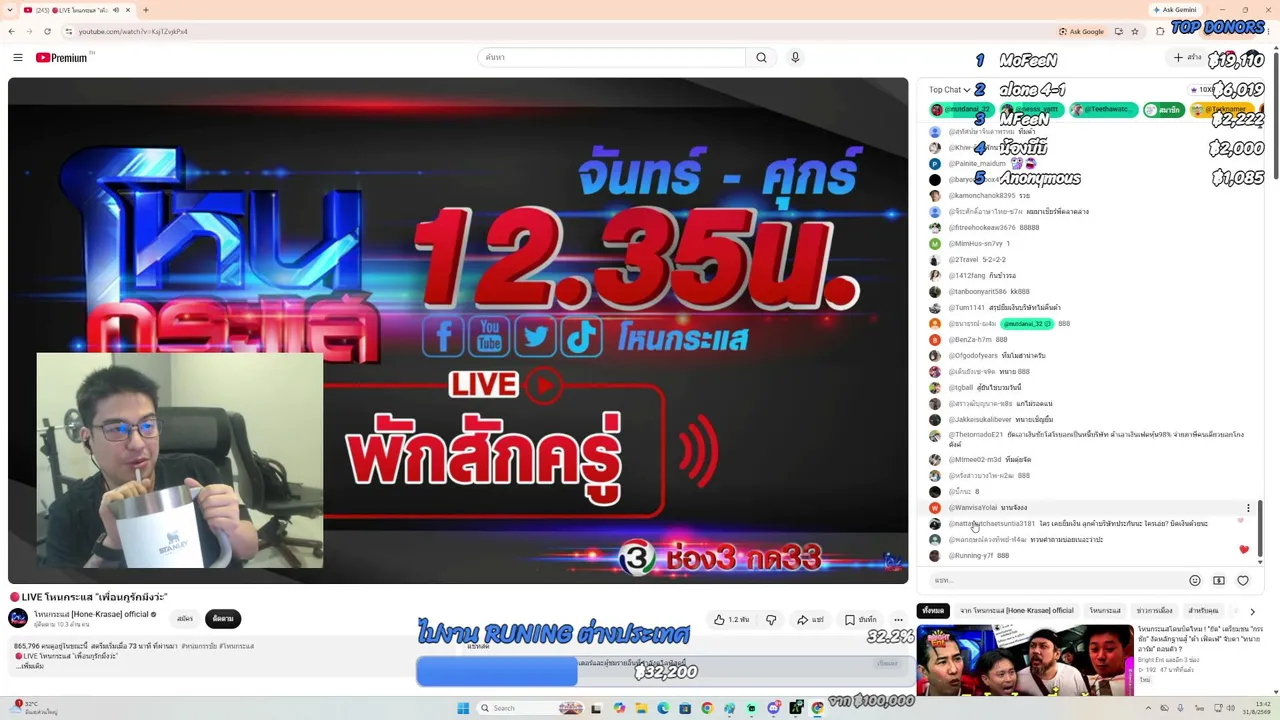Expand the Top Chat dropdown
Screen dimensions: 1280x720
pos(949,90)
